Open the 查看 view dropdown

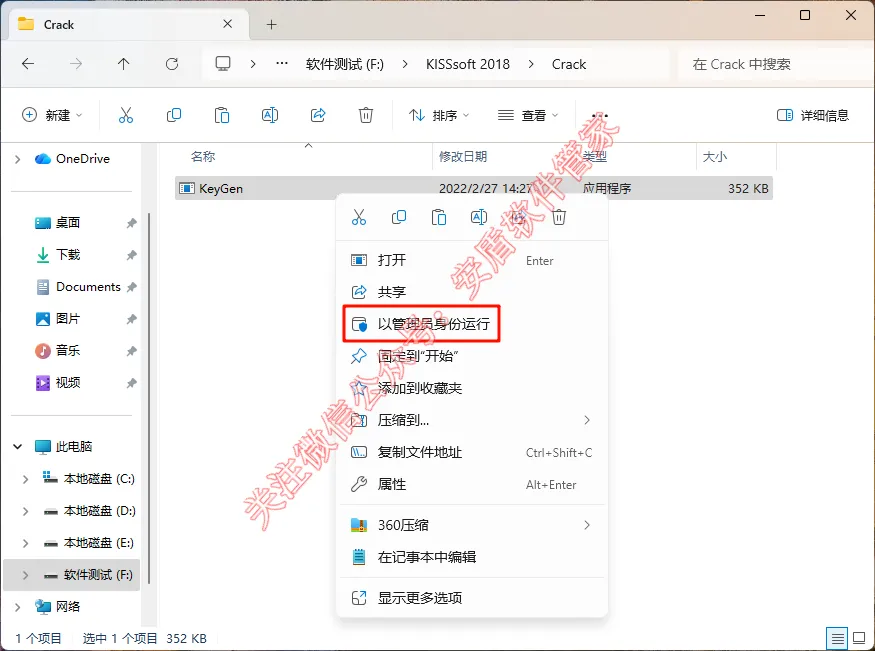(528, 115)
